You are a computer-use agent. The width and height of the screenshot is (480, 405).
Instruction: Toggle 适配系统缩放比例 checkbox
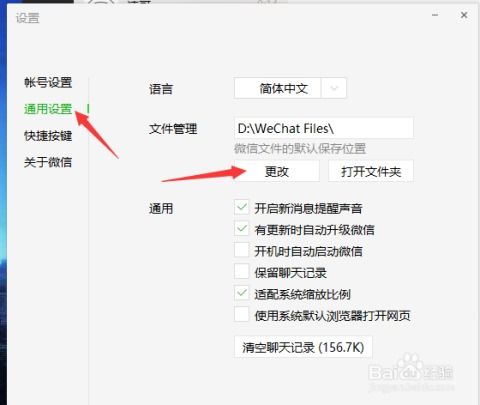tap(242, 293)
